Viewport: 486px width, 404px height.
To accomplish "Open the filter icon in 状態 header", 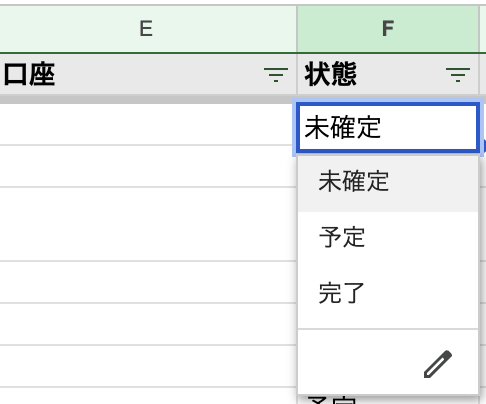I will (458, 75).
